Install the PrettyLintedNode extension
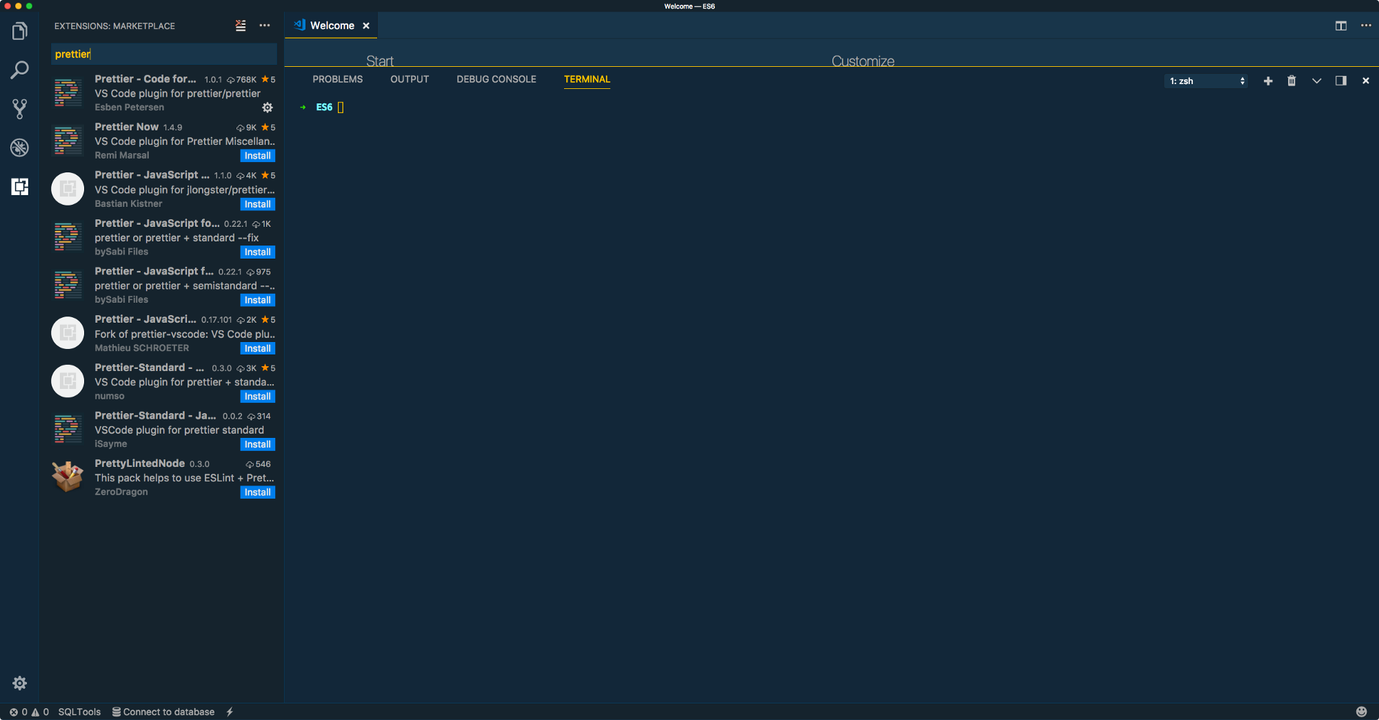 coord(258,492)
